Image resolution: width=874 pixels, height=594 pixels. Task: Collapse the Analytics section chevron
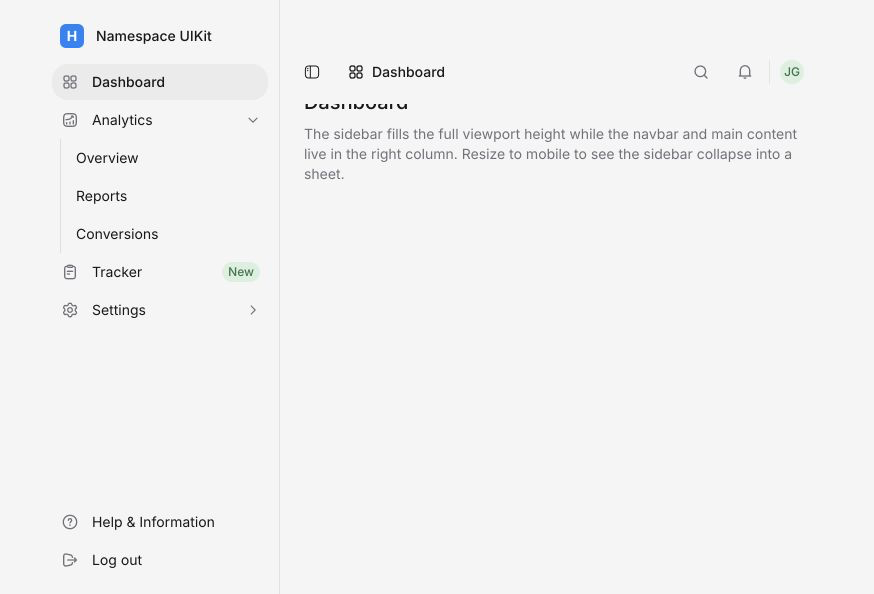[x=253, y=120]
